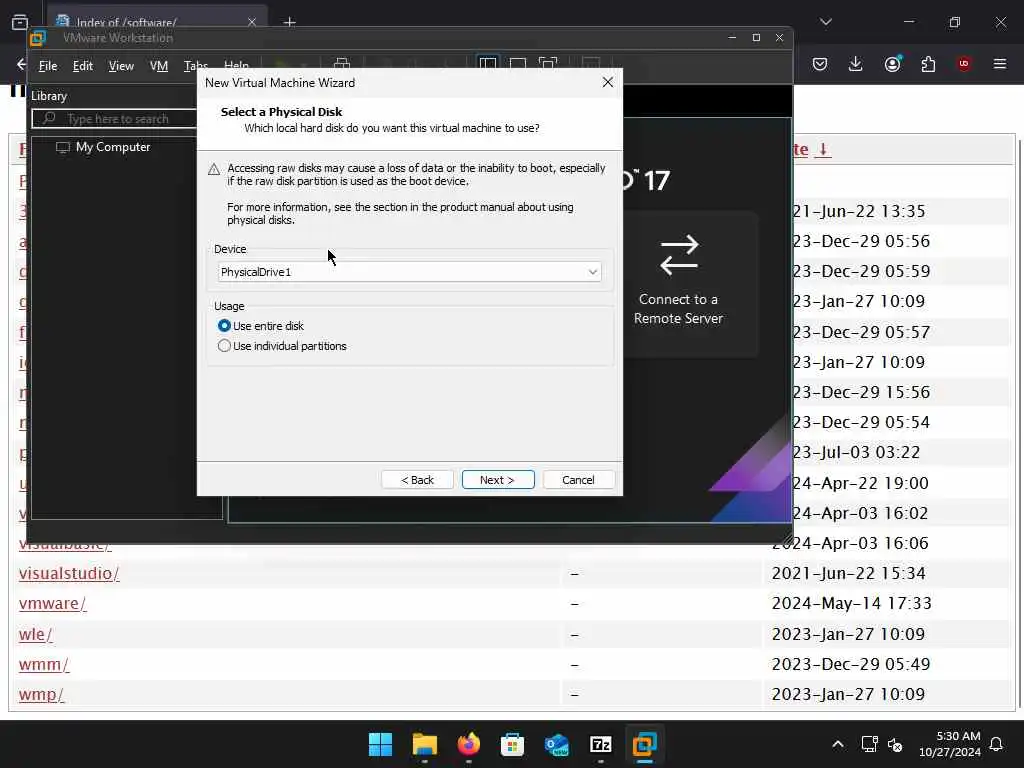The width and height of the screenshot is (1024, 768).
Task: Click the VMware Workstation title bar icon
Action: (x=38, y=39)
